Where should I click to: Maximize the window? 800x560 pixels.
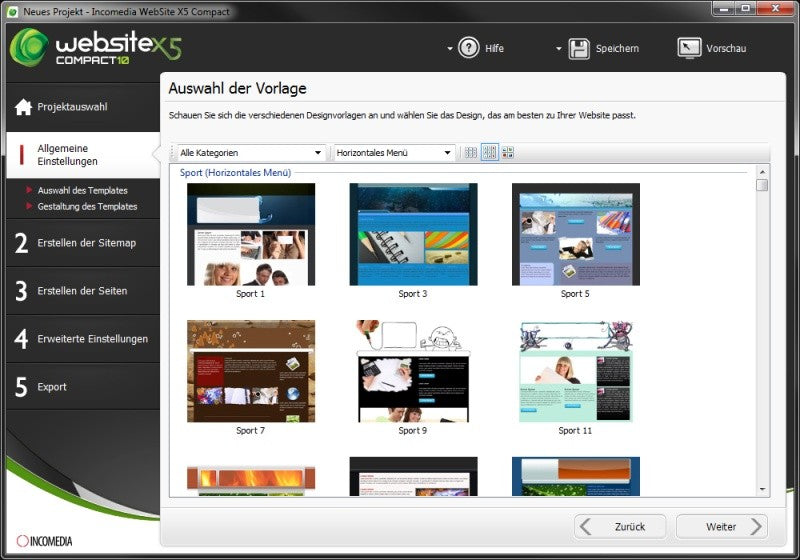[745, 9]
